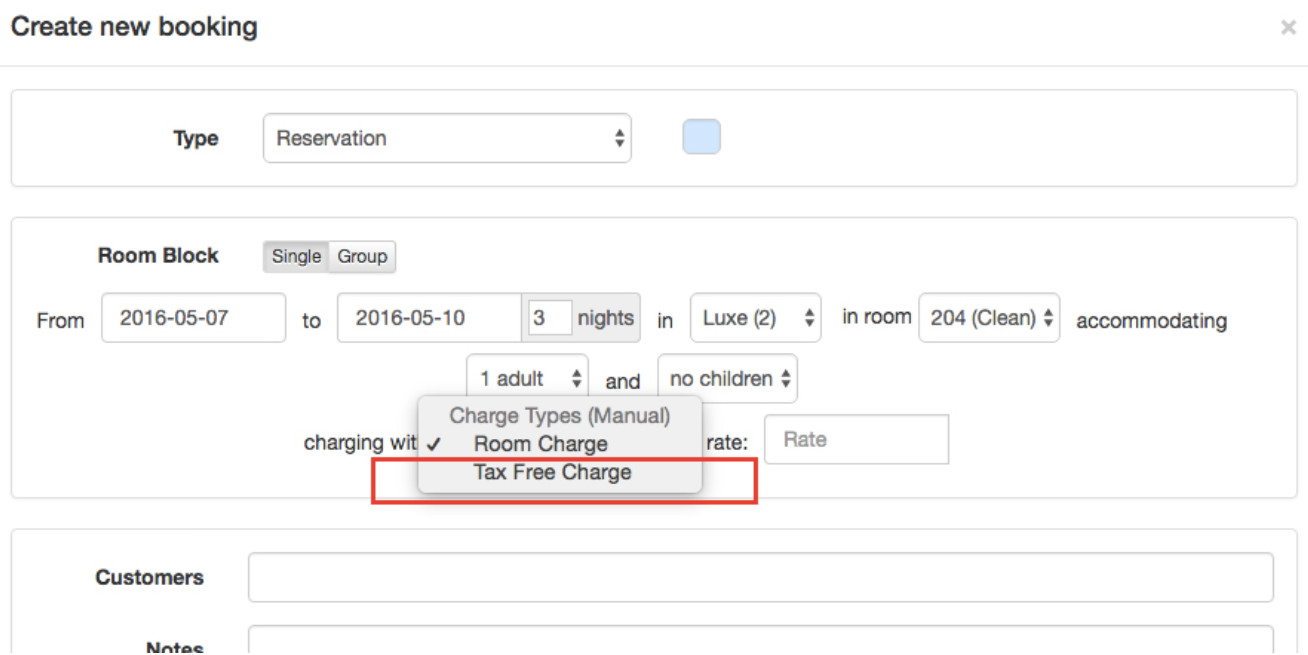Click into the Notes text box
Screen dimensions: 1308x655
point(760,642)
